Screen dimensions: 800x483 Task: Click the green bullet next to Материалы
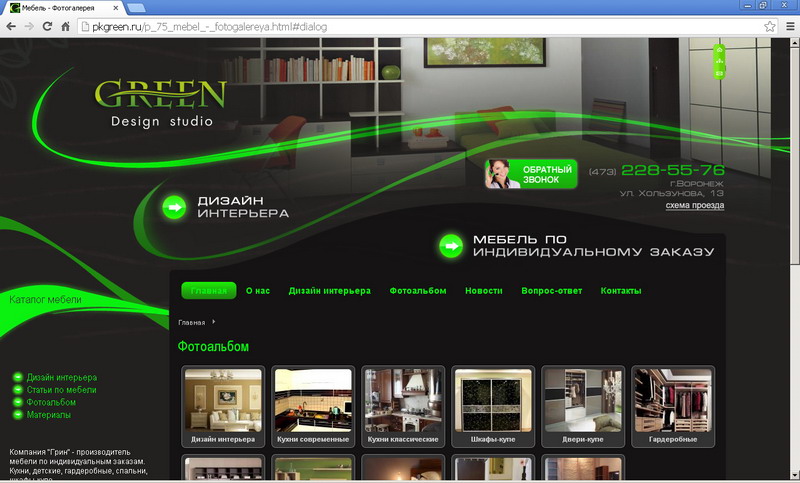[18, 415]
